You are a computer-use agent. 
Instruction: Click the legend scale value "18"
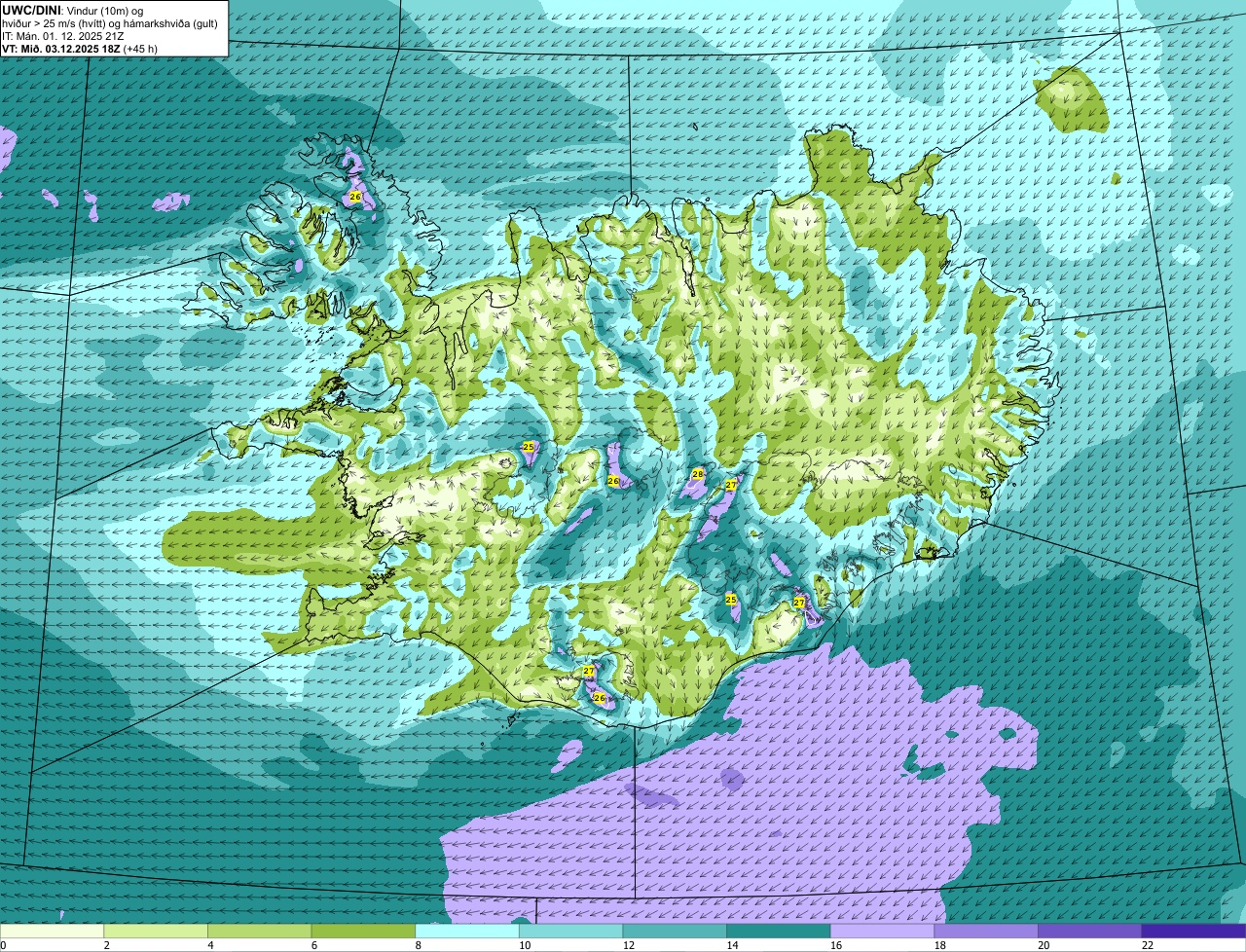tap(939, 945)
